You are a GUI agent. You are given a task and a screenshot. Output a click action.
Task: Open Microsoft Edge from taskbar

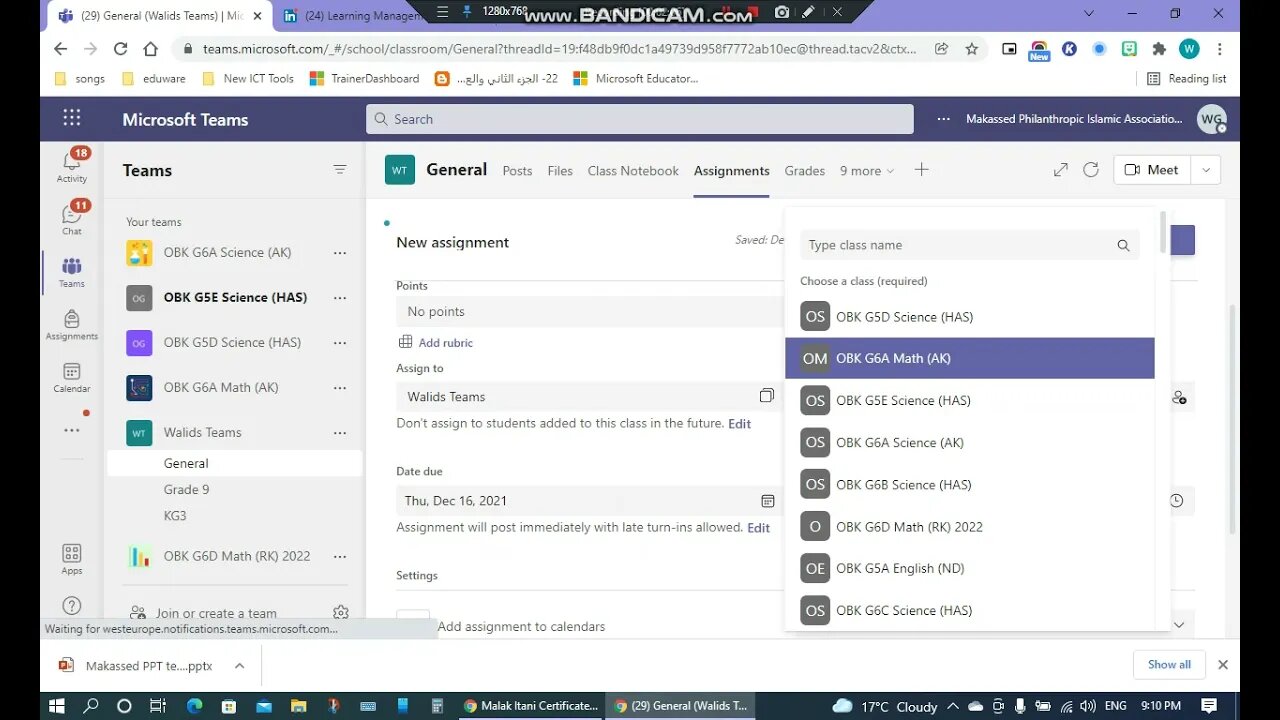194,706
